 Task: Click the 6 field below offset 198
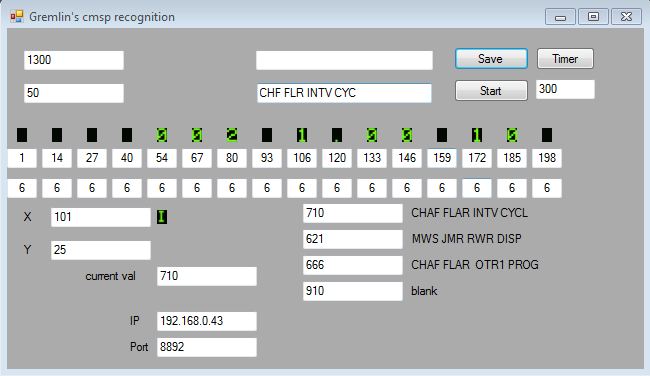547,188
